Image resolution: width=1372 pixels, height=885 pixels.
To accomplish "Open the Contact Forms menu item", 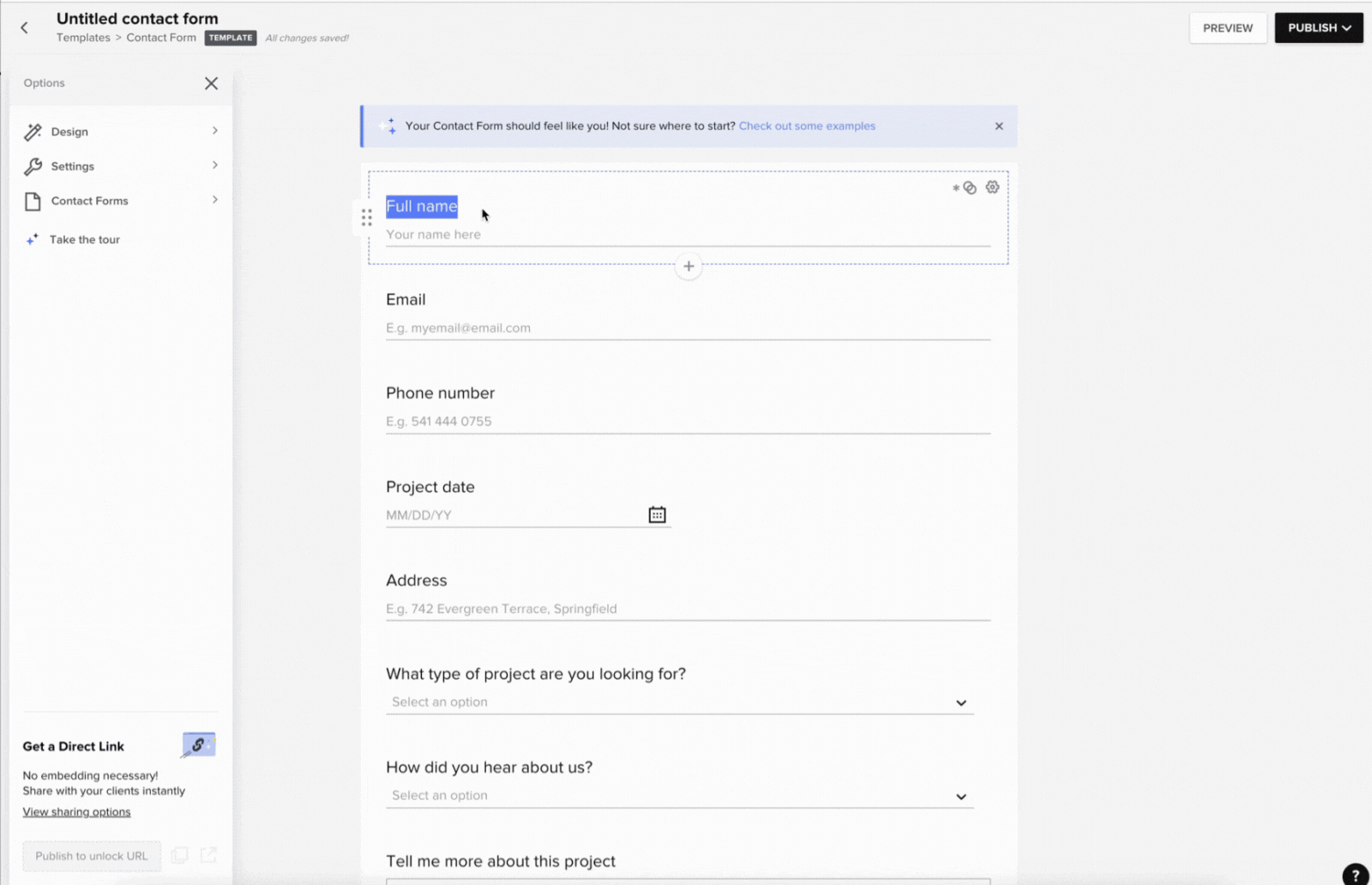I will tap(121, 201).
